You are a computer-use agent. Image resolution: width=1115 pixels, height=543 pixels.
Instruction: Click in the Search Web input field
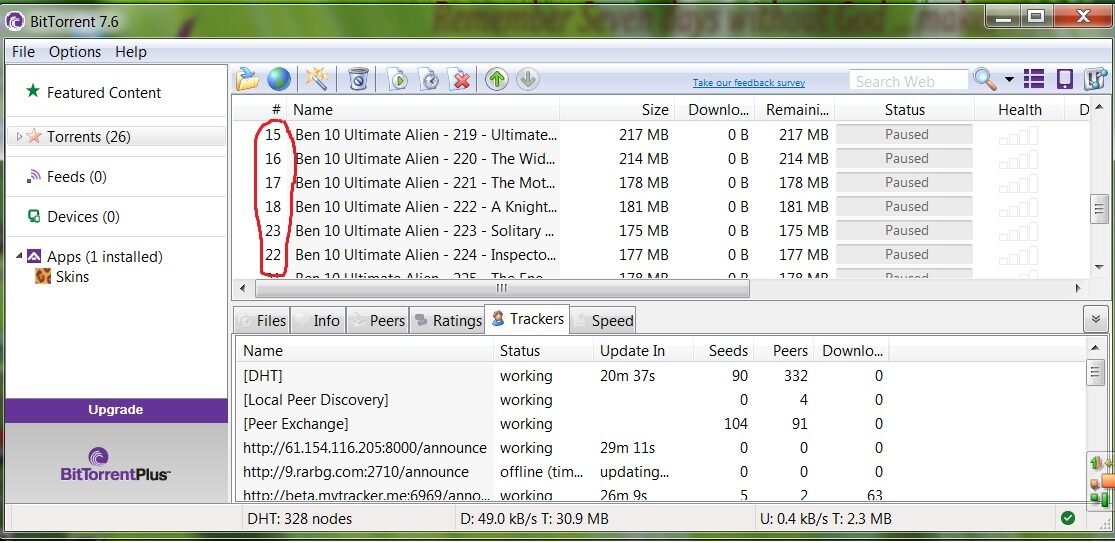[909, 81]
